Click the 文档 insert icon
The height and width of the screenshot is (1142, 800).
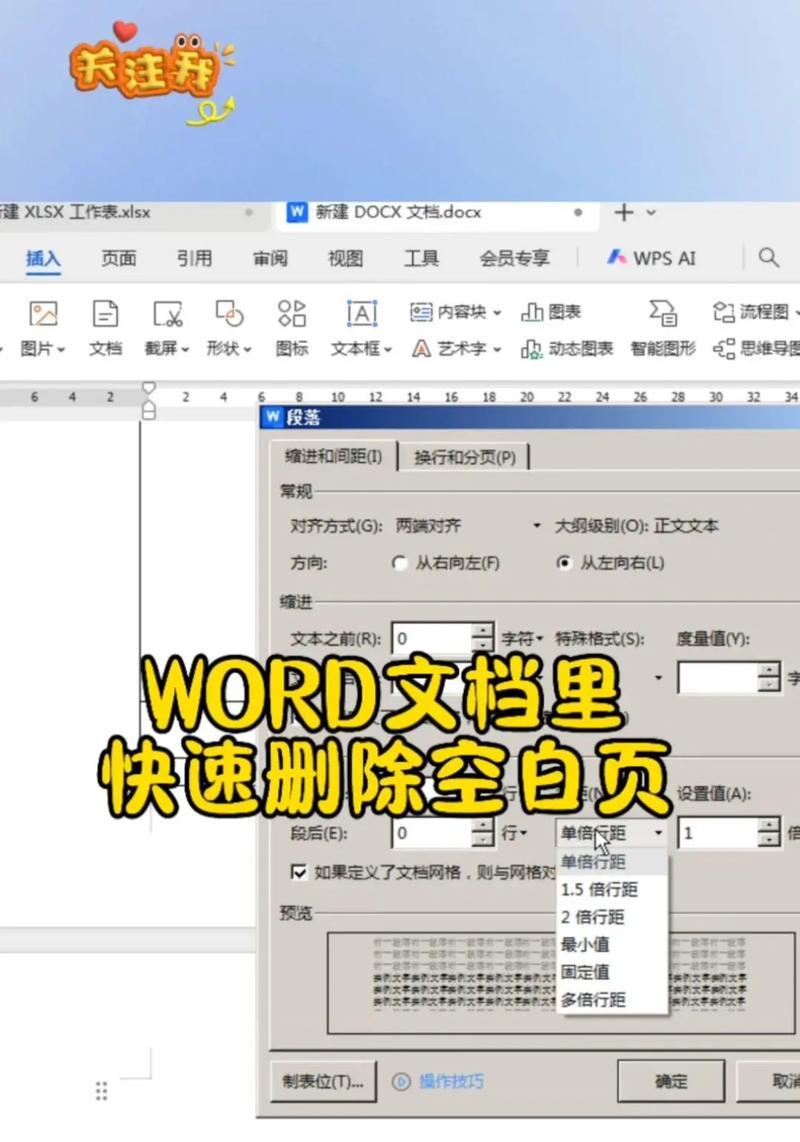point(105,328)
